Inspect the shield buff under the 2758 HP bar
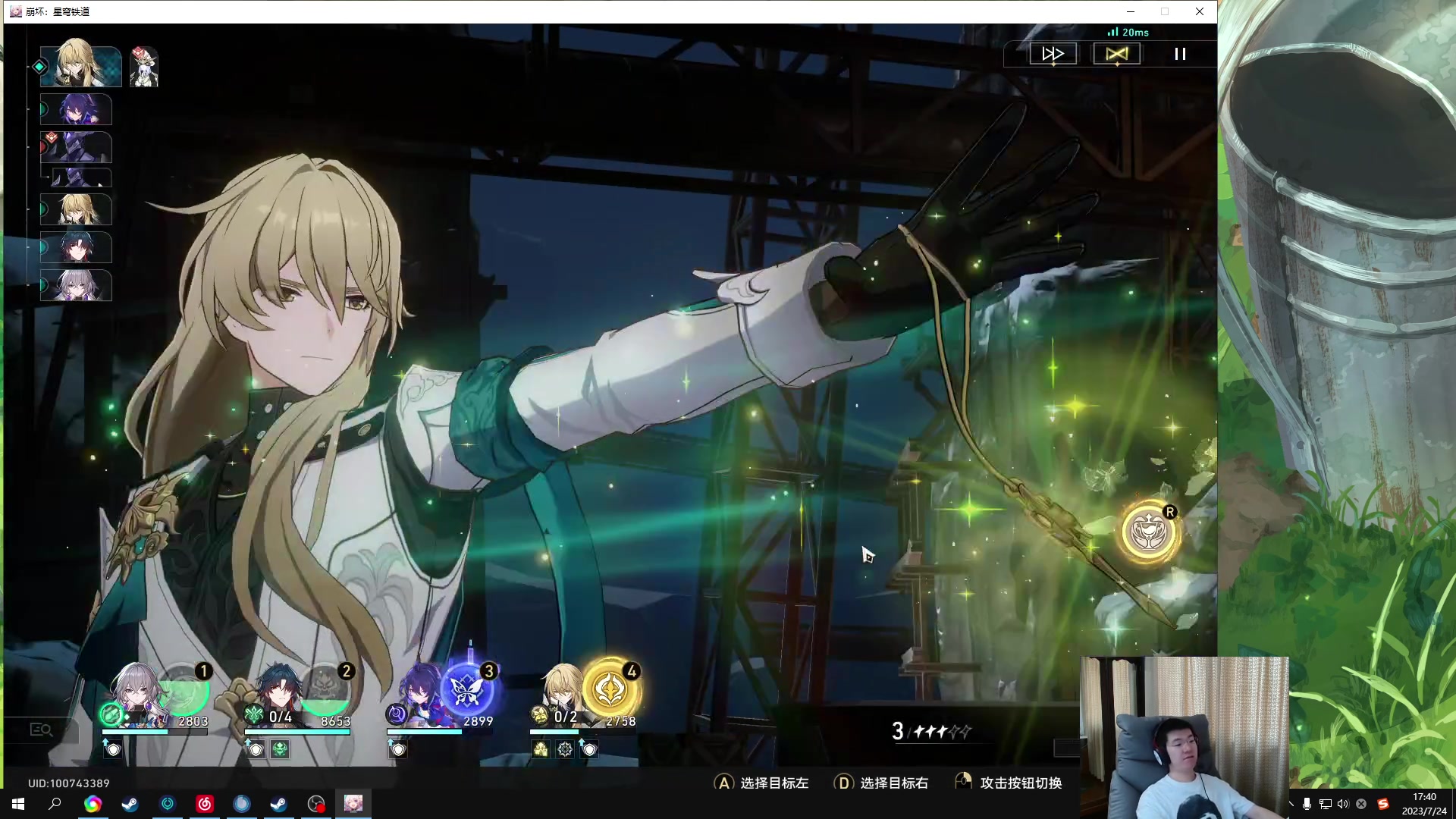This screenshot has width=1456, height=819. point(589,750)
